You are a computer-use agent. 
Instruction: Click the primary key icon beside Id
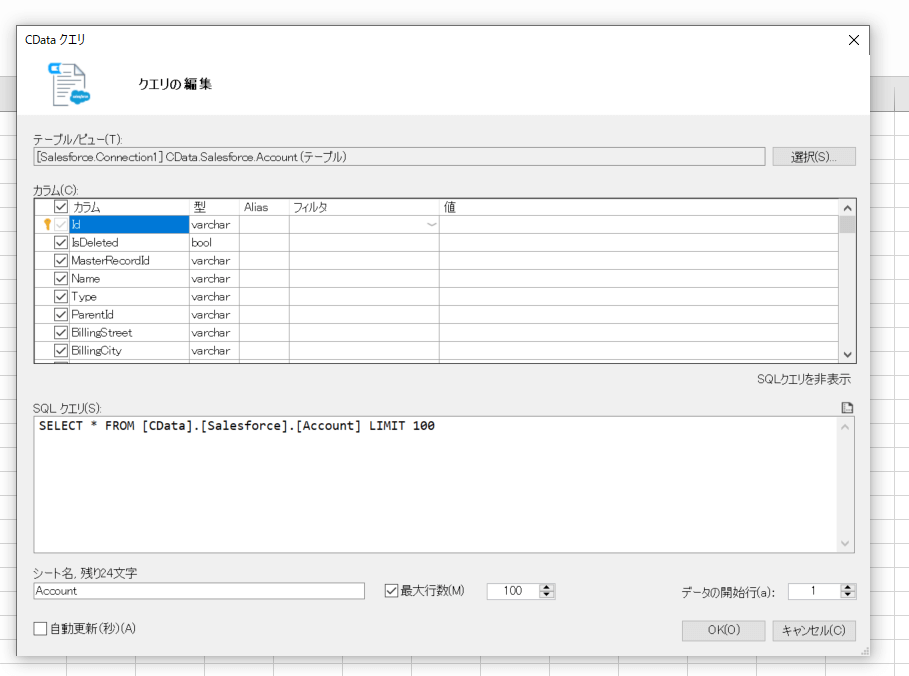pos(48,224)
